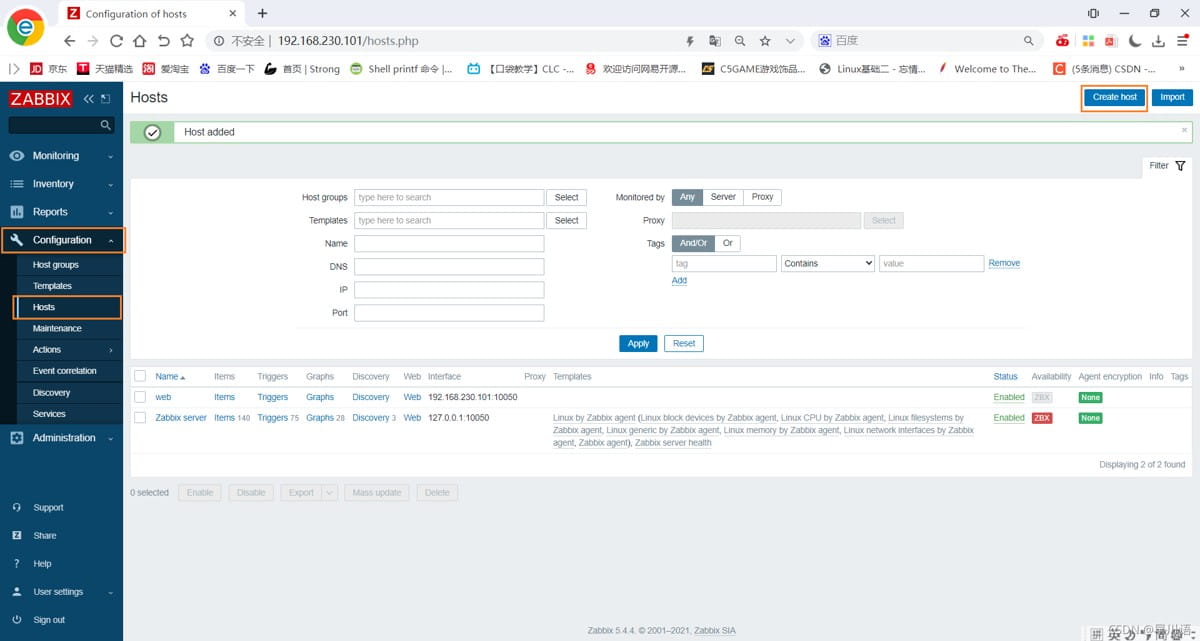Check the web host checkbox

[x=140, y=397]
